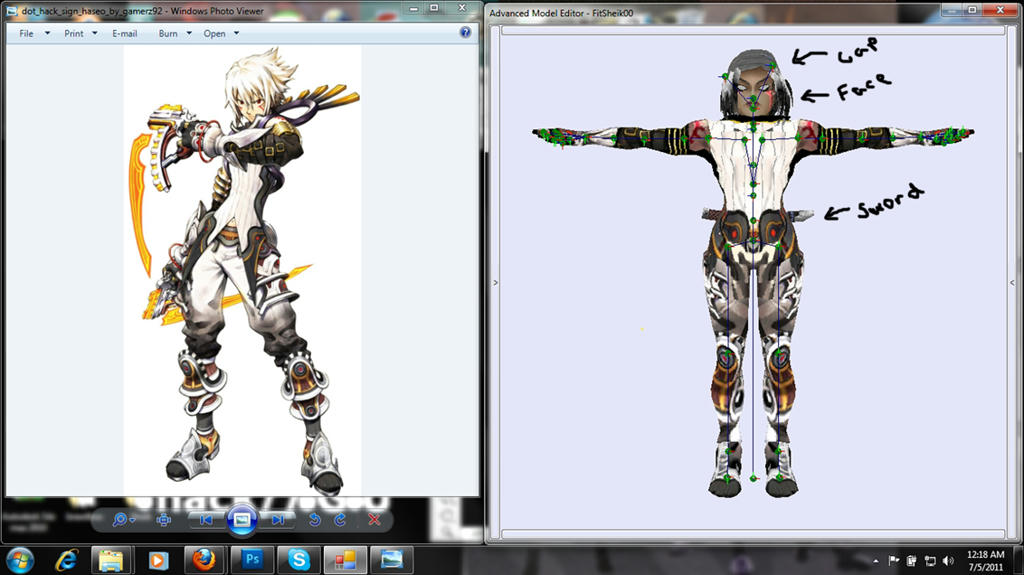Open the Burn dropdown menu
The width and height of the screenshot is (1024, 575).
[174, 33]
